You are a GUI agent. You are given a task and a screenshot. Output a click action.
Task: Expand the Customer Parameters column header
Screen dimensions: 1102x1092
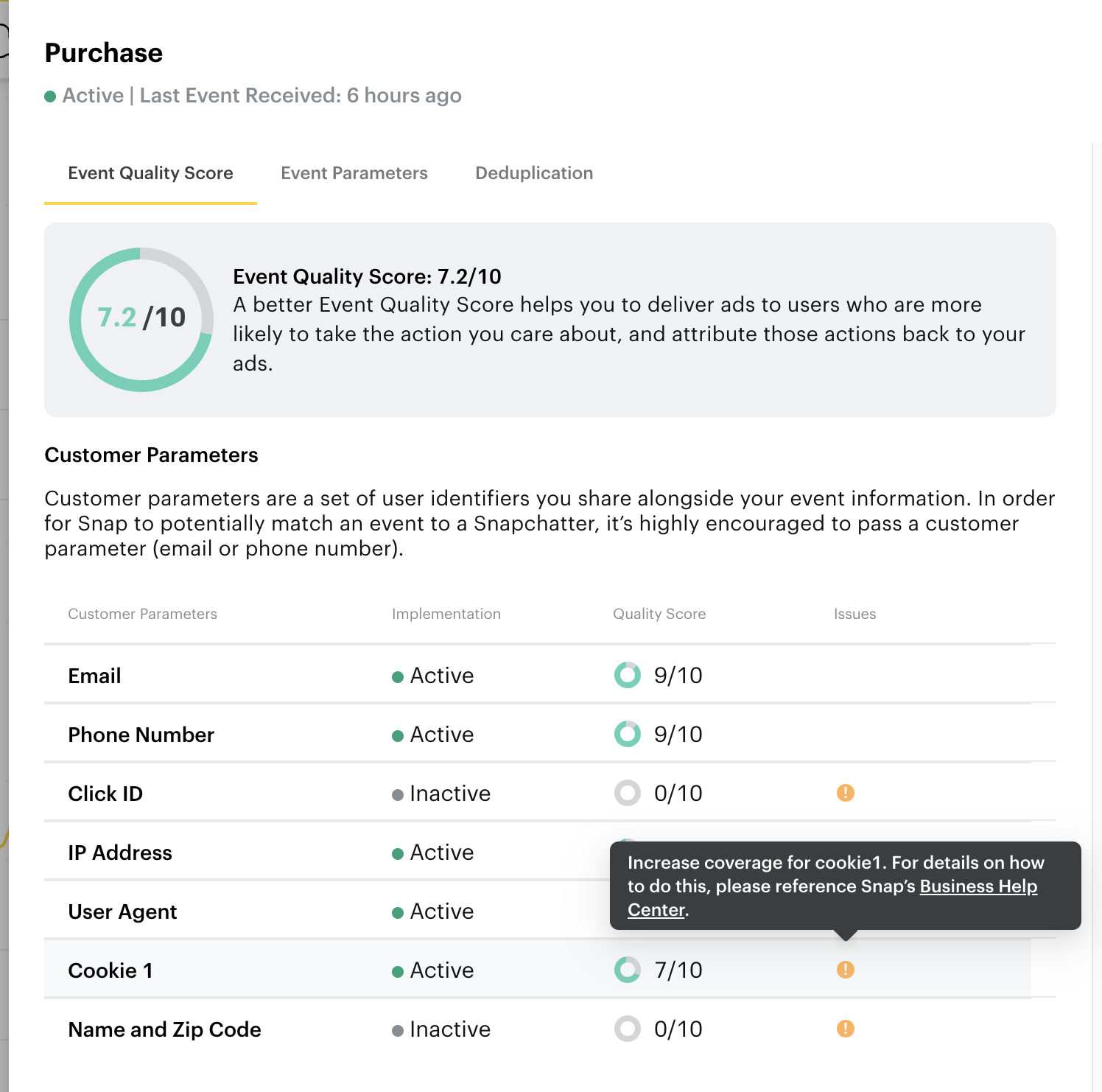point(142,613)
